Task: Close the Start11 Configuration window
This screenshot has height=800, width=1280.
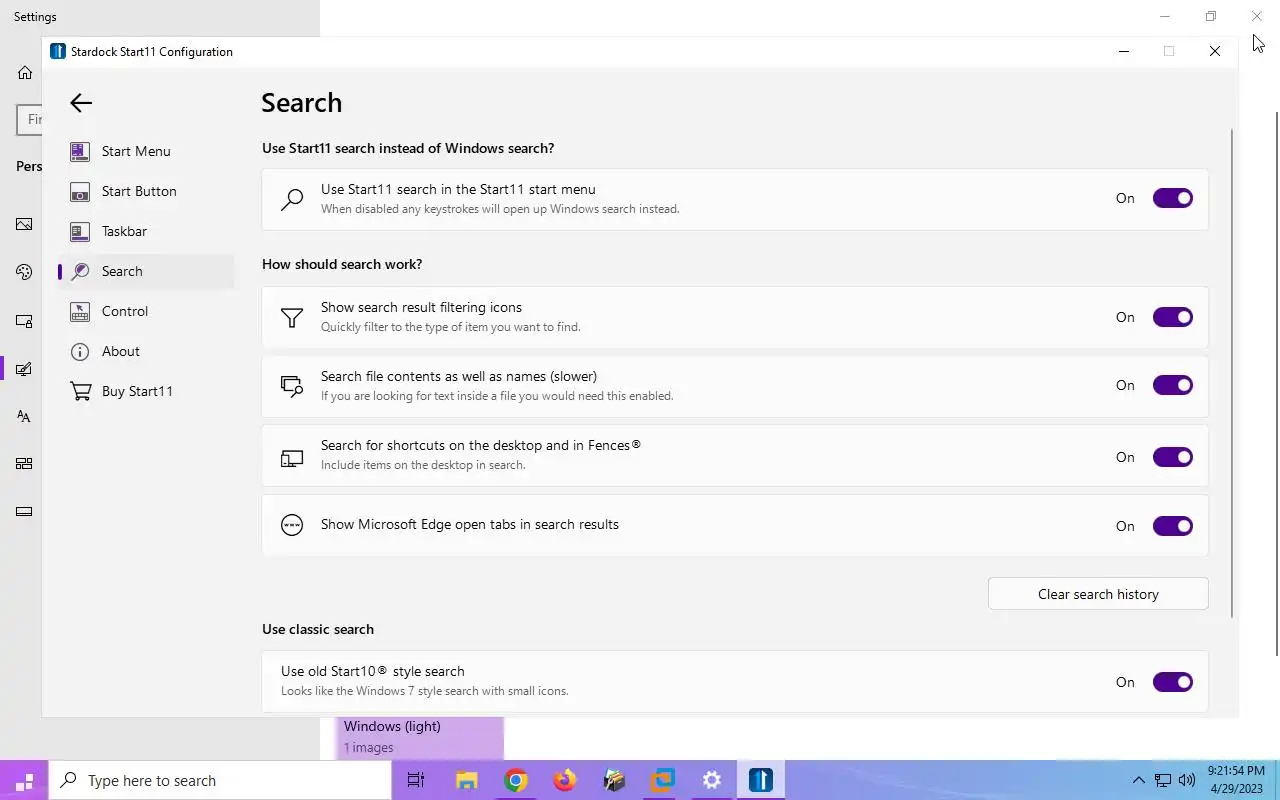Action: [x=1215, y=51]
